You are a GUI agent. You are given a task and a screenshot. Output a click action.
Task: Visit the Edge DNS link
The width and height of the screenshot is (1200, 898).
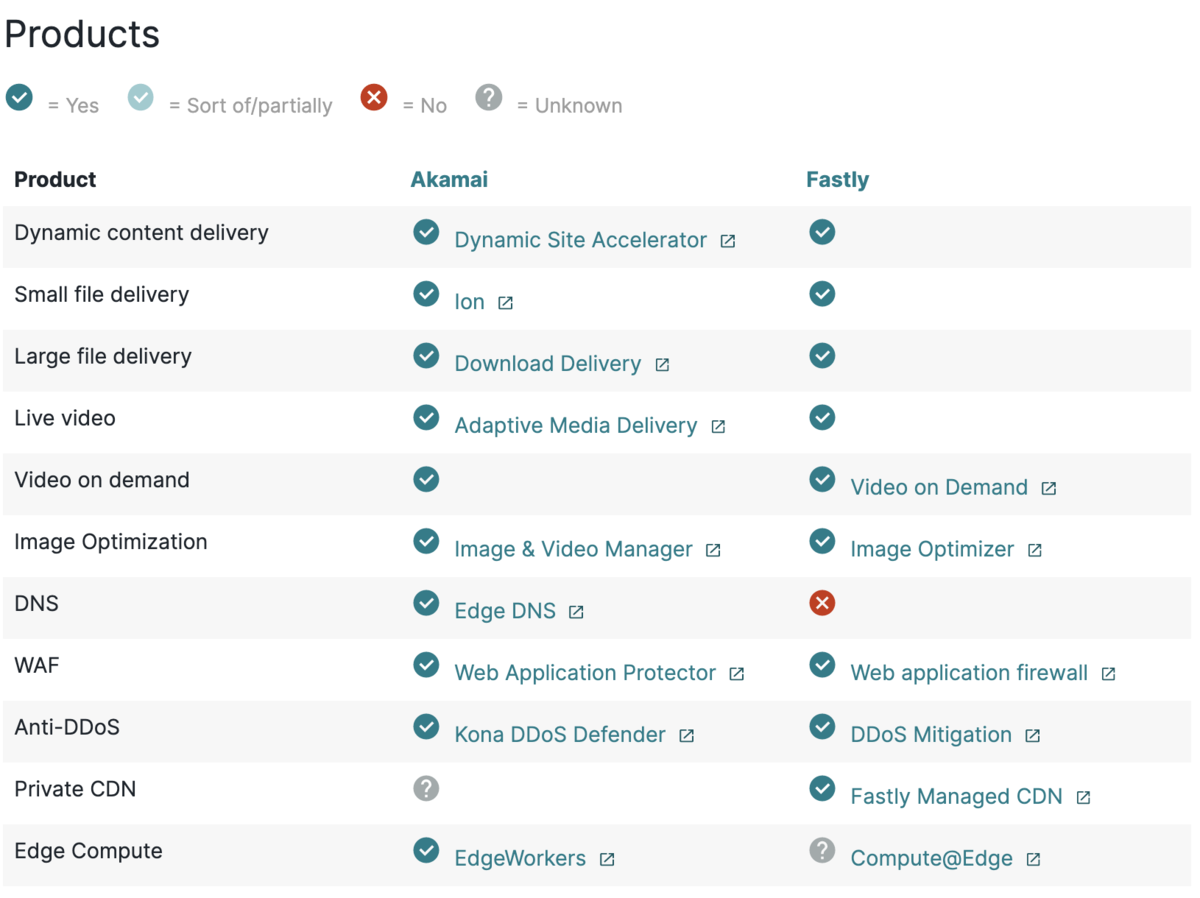(x=505, y=611)
